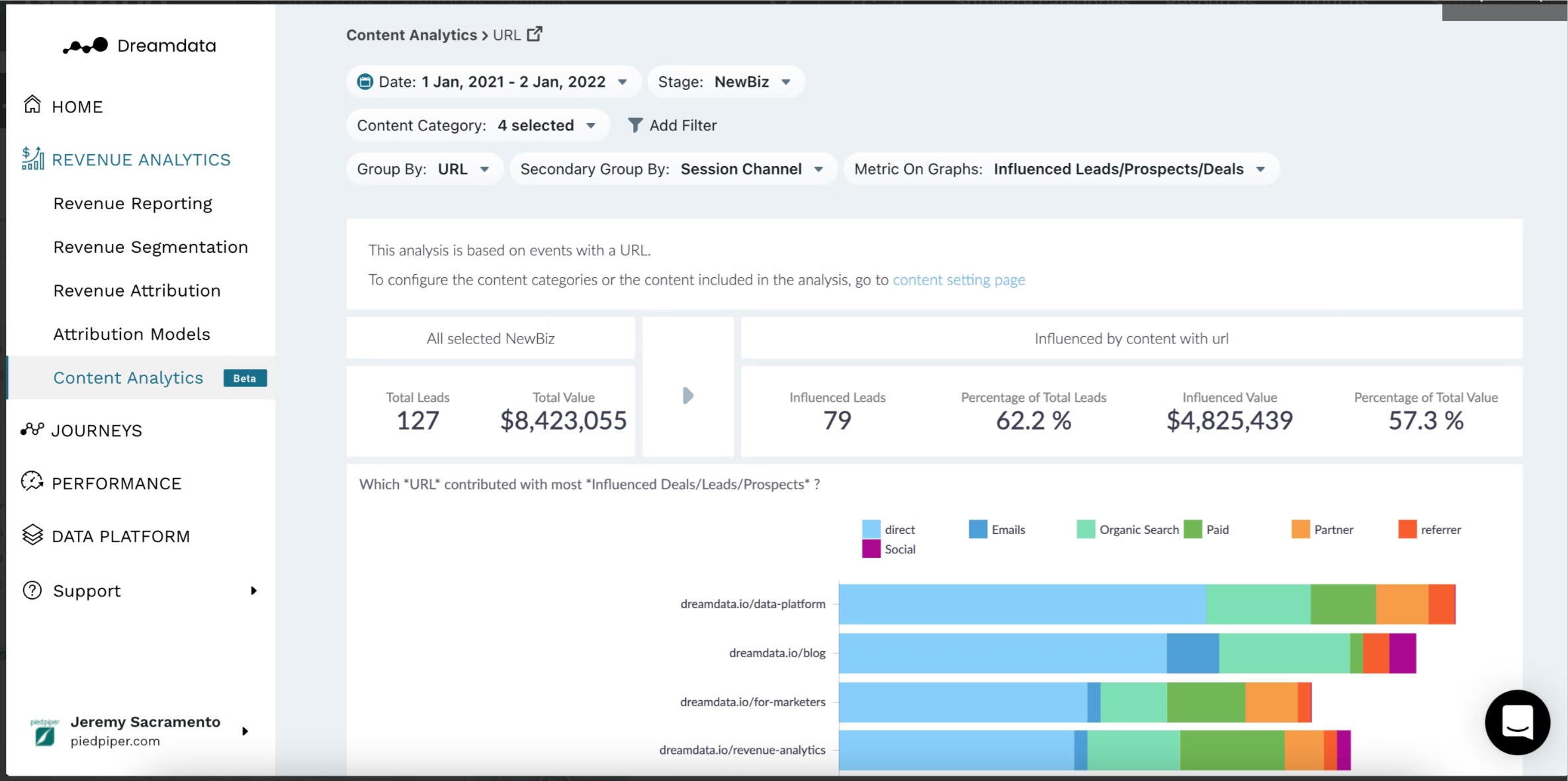This screenshot has width=1568, height=781.
Task: Click the Add Filter funnel button
Action: coord(672,125)
